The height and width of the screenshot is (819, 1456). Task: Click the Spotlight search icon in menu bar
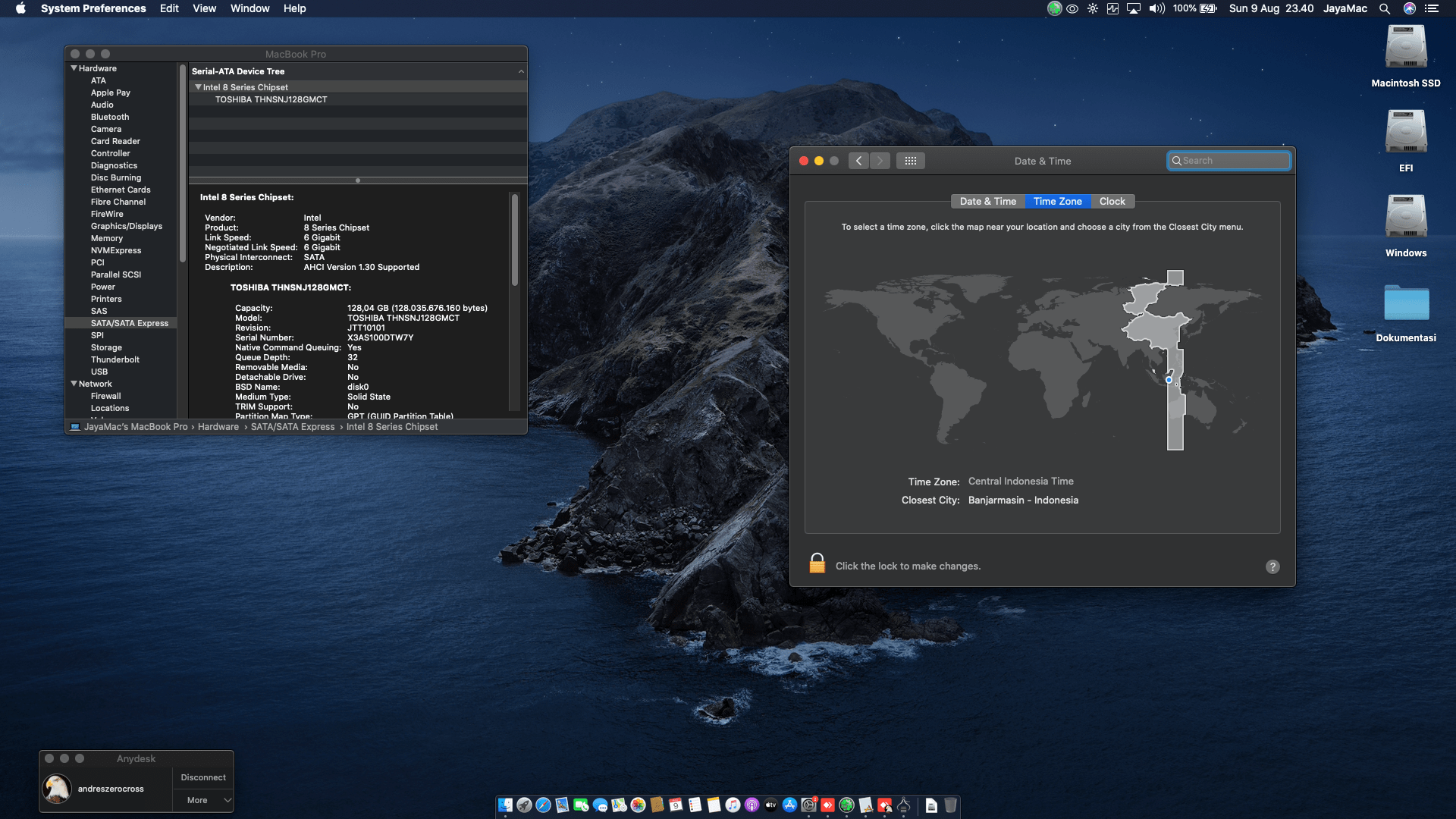pos(1384,8)
